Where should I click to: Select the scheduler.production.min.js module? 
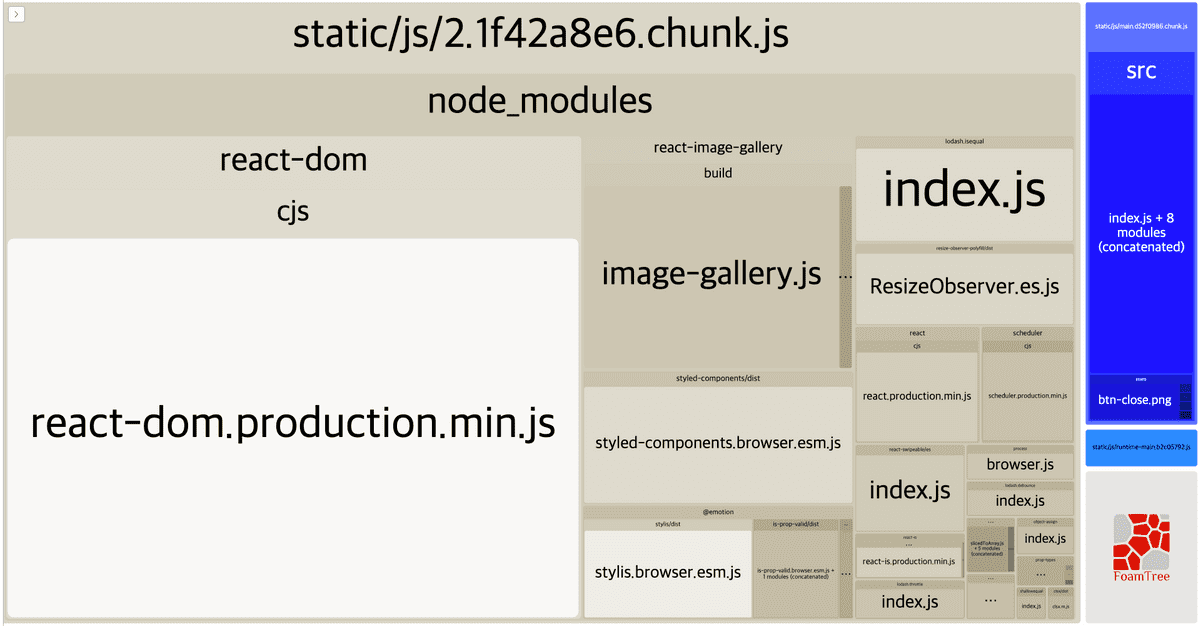click(x=1028, y=396)
